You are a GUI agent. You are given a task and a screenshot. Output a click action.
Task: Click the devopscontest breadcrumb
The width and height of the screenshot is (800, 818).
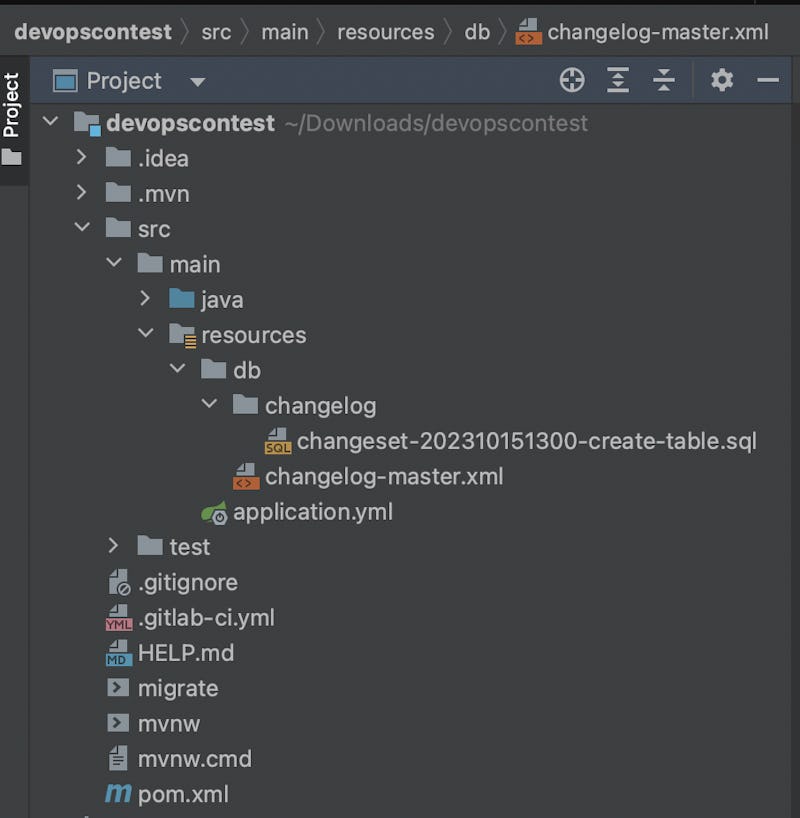tap(92, 32)
